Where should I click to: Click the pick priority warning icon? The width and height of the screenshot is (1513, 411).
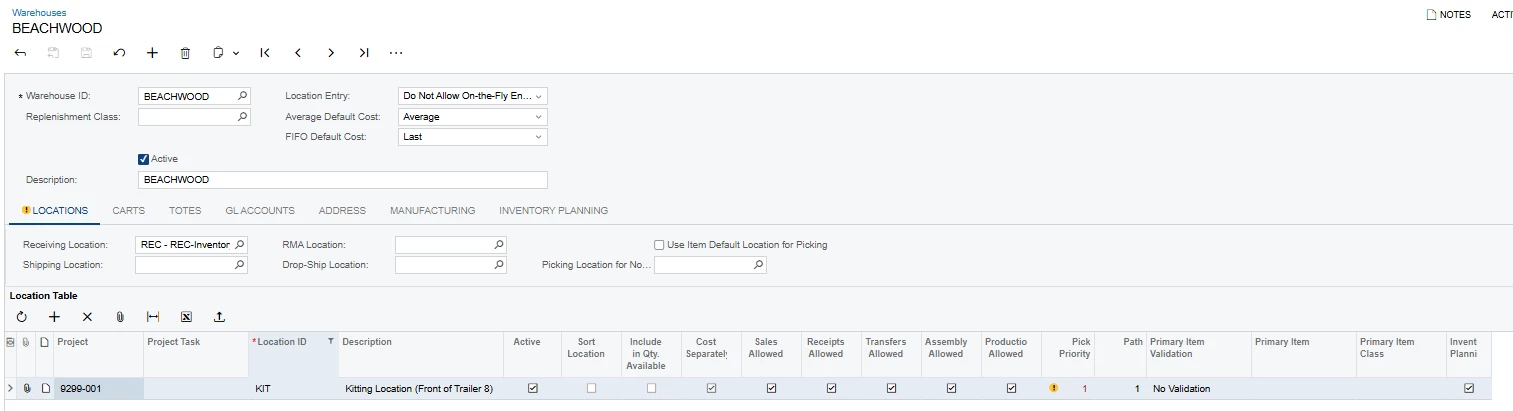pyautogui.click(x=1053, y=388)
